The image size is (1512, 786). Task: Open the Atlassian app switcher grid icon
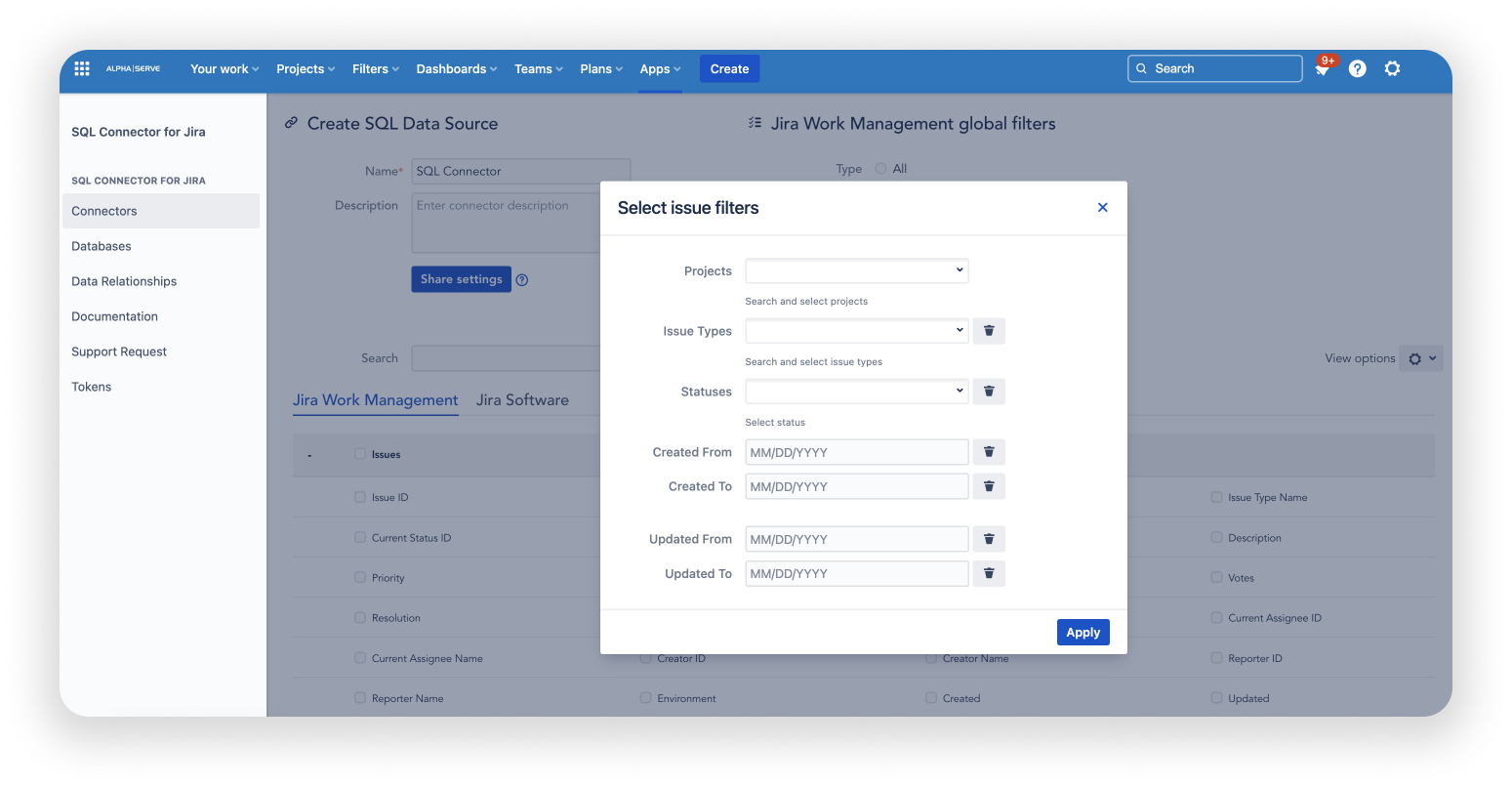tap(82, 67)
